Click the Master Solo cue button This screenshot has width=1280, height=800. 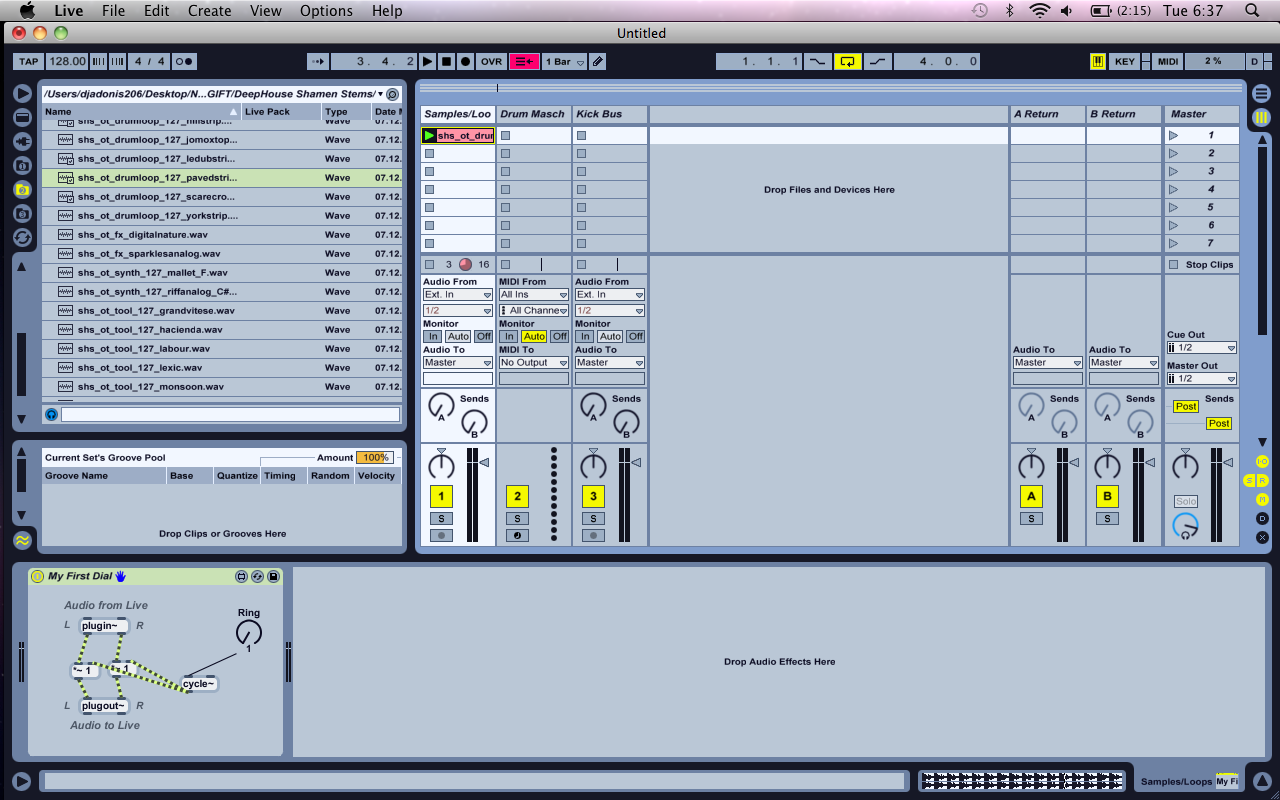coord(1186,501)
